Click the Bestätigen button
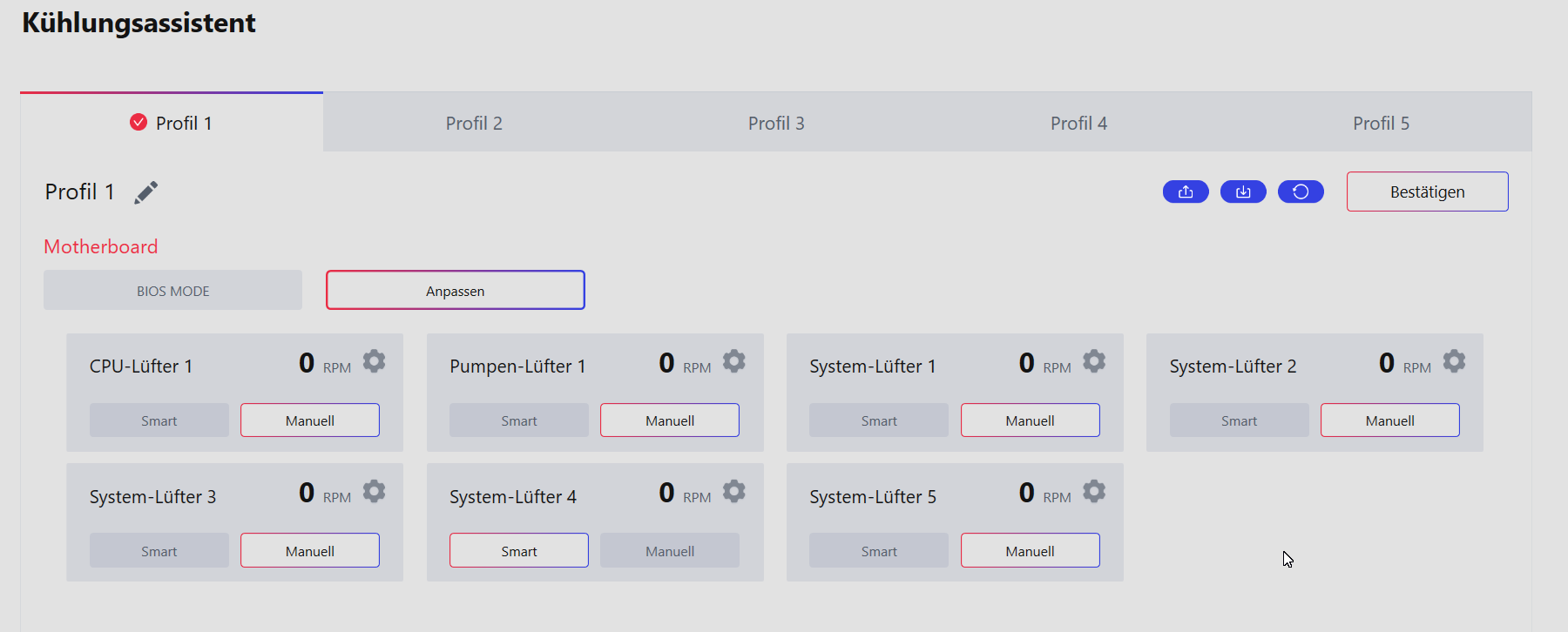 point(1427,192)
